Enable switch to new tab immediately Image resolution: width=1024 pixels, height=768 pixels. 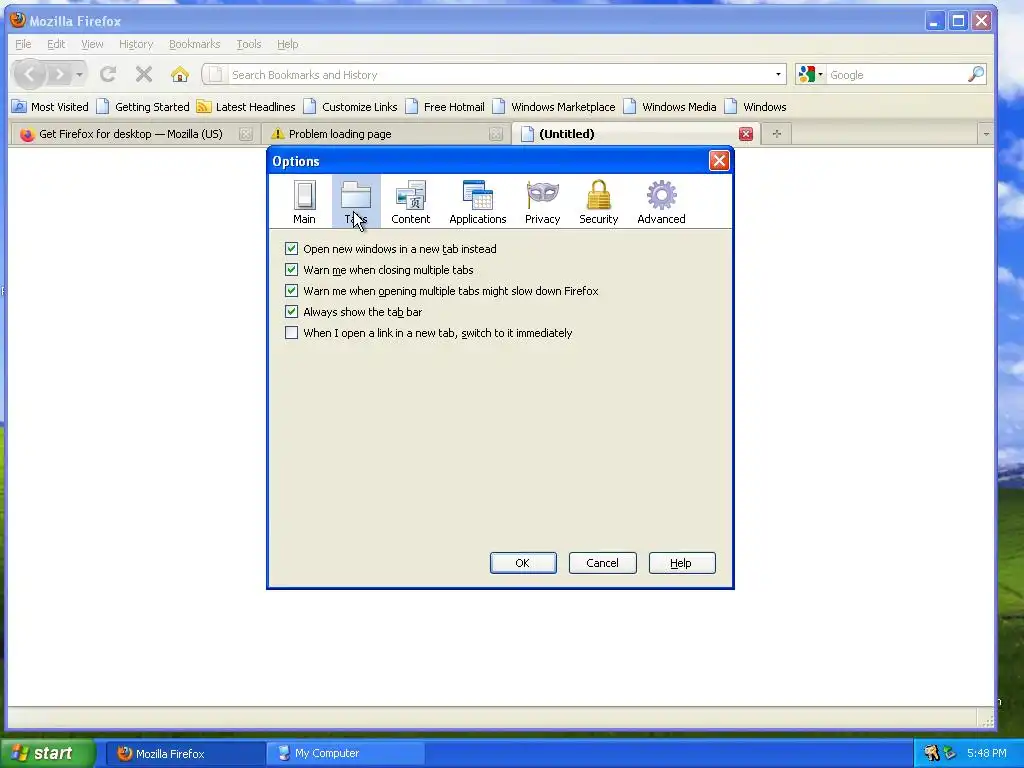coord(291,332)
